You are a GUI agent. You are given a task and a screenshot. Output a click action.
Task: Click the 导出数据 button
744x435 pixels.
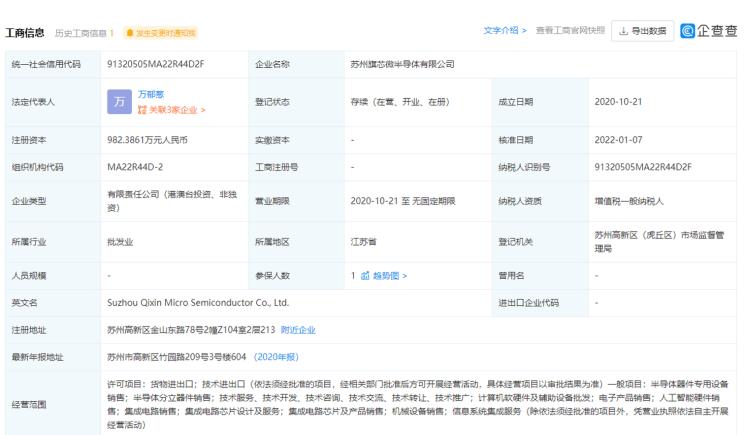(642, 31)
